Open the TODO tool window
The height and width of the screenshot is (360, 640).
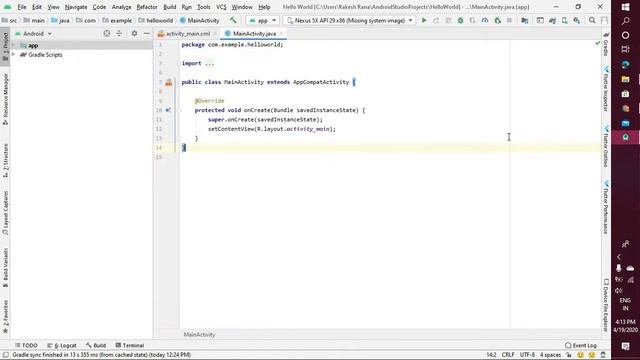pyautogui.click(x=26, y=345)
